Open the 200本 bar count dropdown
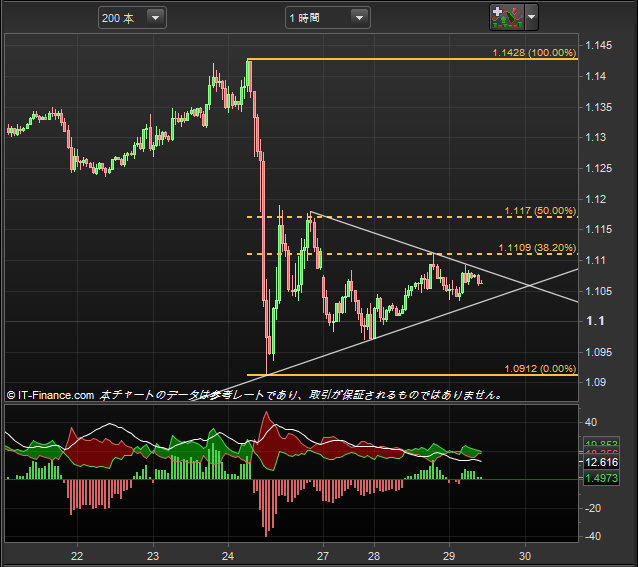Viewport: 638px width, 567px height. (132, 18)
